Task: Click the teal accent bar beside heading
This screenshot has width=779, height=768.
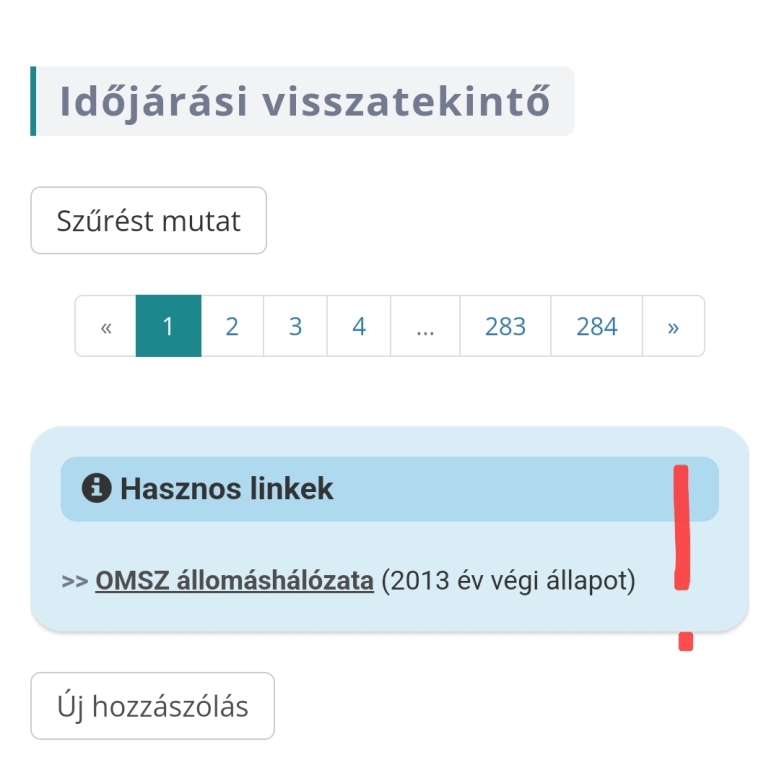Action: point(33,101)
